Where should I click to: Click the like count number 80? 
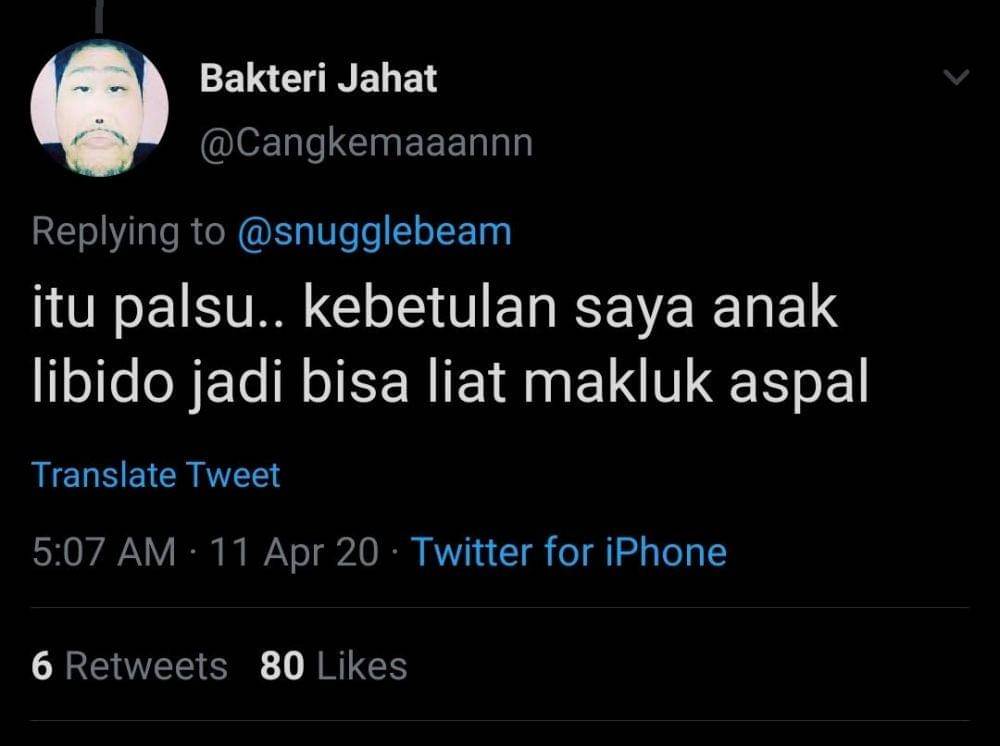pos(281,666)
